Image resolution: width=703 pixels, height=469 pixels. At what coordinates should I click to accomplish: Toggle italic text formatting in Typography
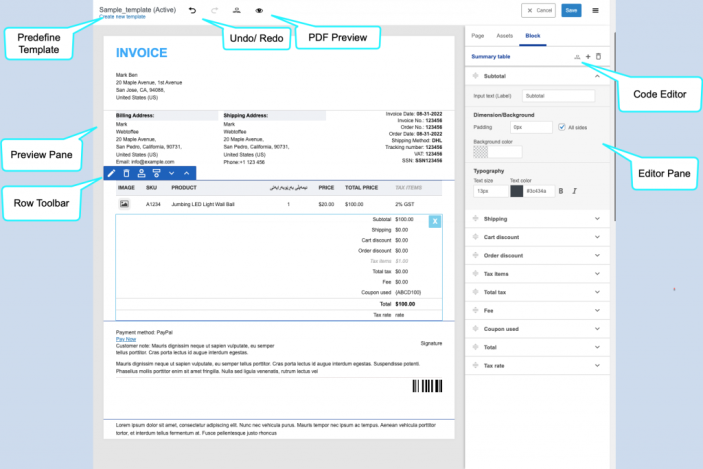pos(574,191)
